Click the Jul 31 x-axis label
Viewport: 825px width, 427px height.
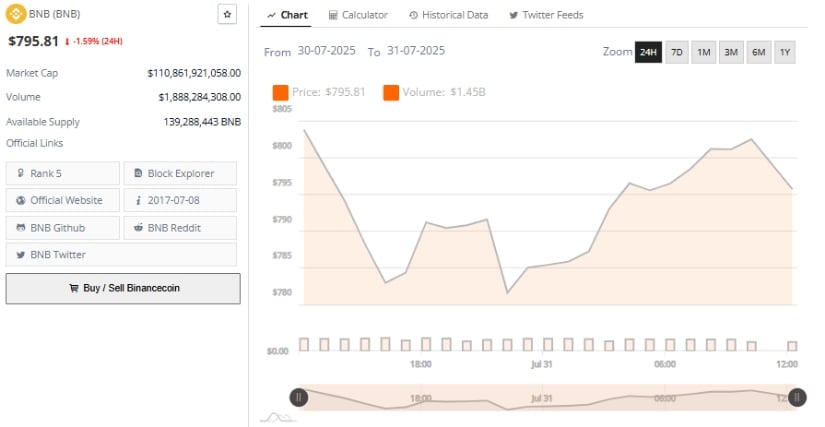pos(542,364)
